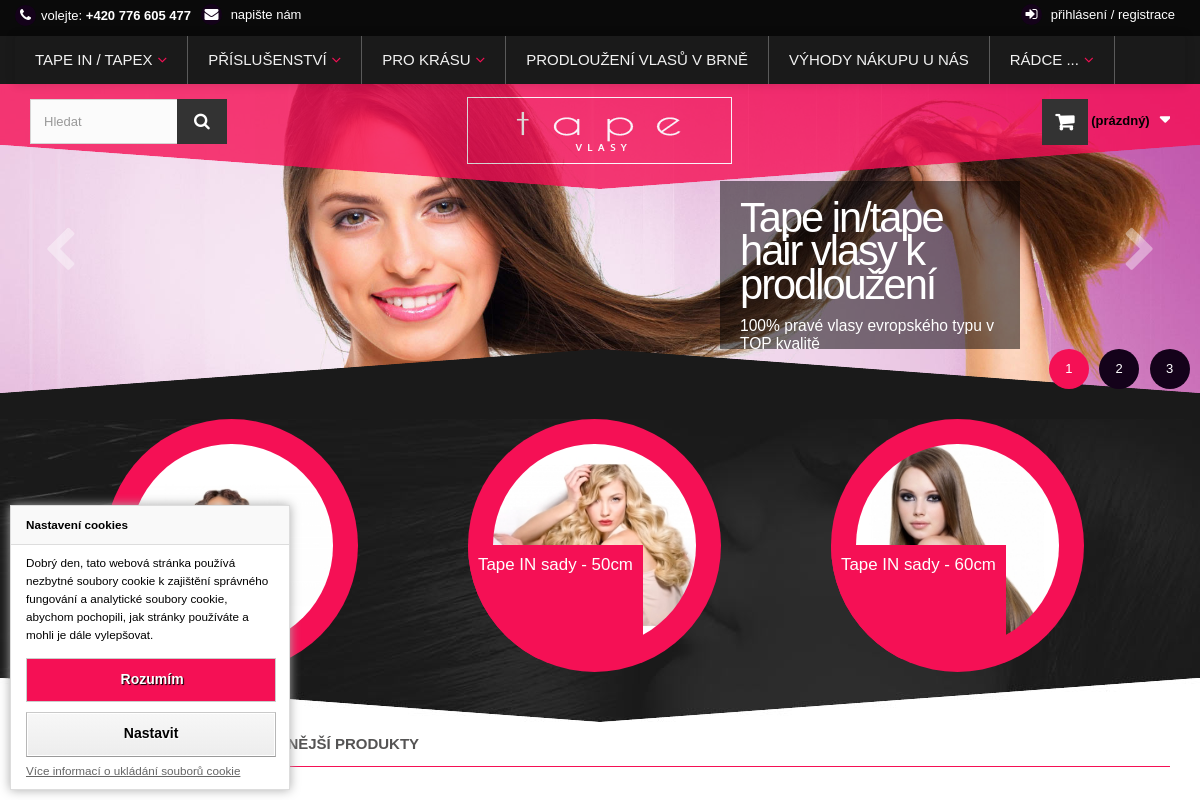The image size is (1200, 800).
Task: Open cookie settings via Nastavit button
Action: pos(151,733)
